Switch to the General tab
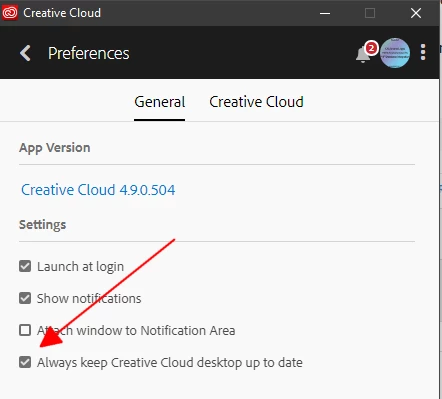The width and height of the screenshot is (442, 399). [160, 102]
